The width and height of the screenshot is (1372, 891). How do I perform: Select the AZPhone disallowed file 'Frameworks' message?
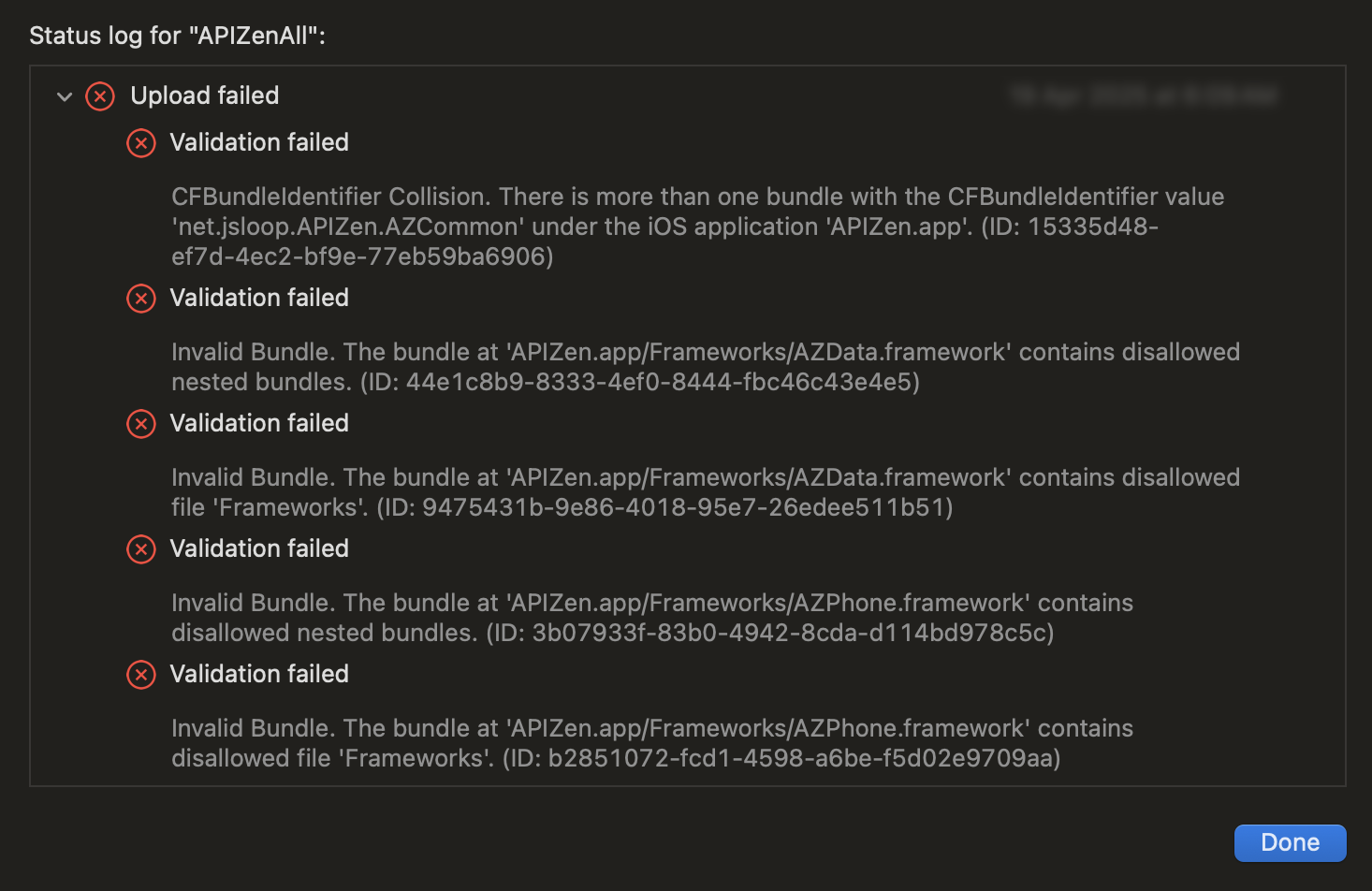(x=651, y=743)
